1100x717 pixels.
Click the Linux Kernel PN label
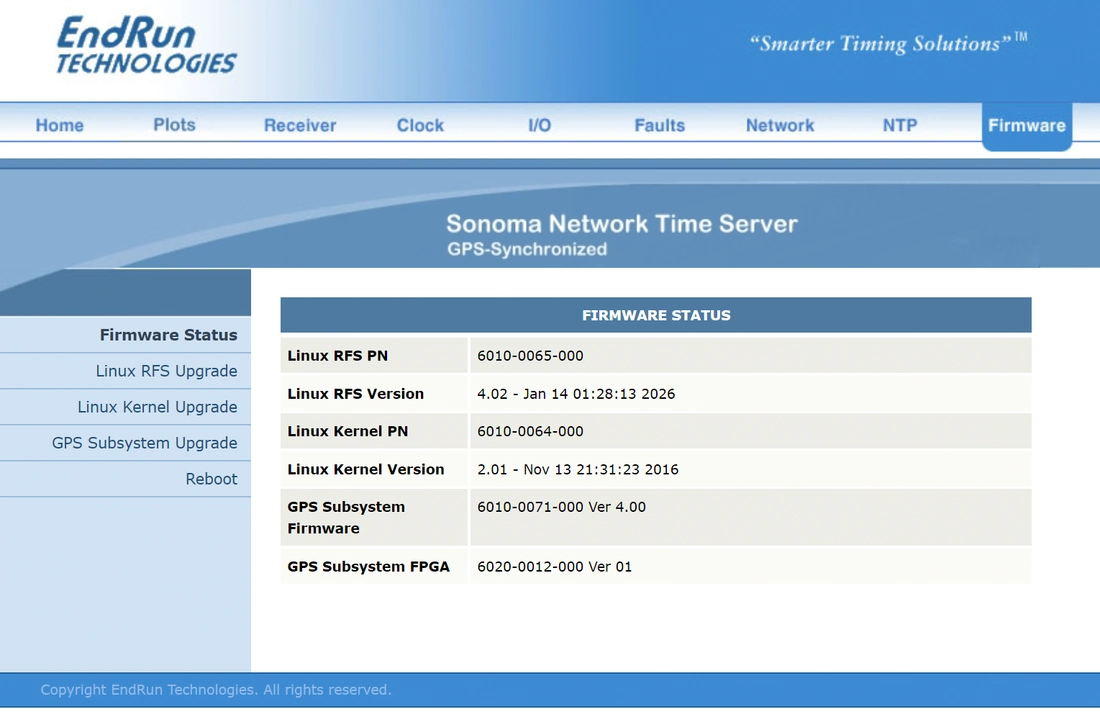pyautogui.click(x=347, y=431)
